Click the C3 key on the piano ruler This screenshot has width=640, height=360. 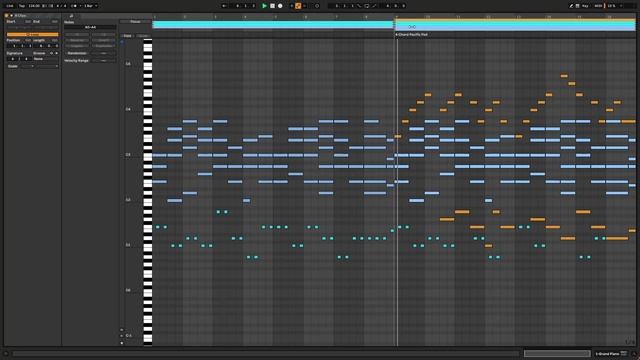coord(148,156)
